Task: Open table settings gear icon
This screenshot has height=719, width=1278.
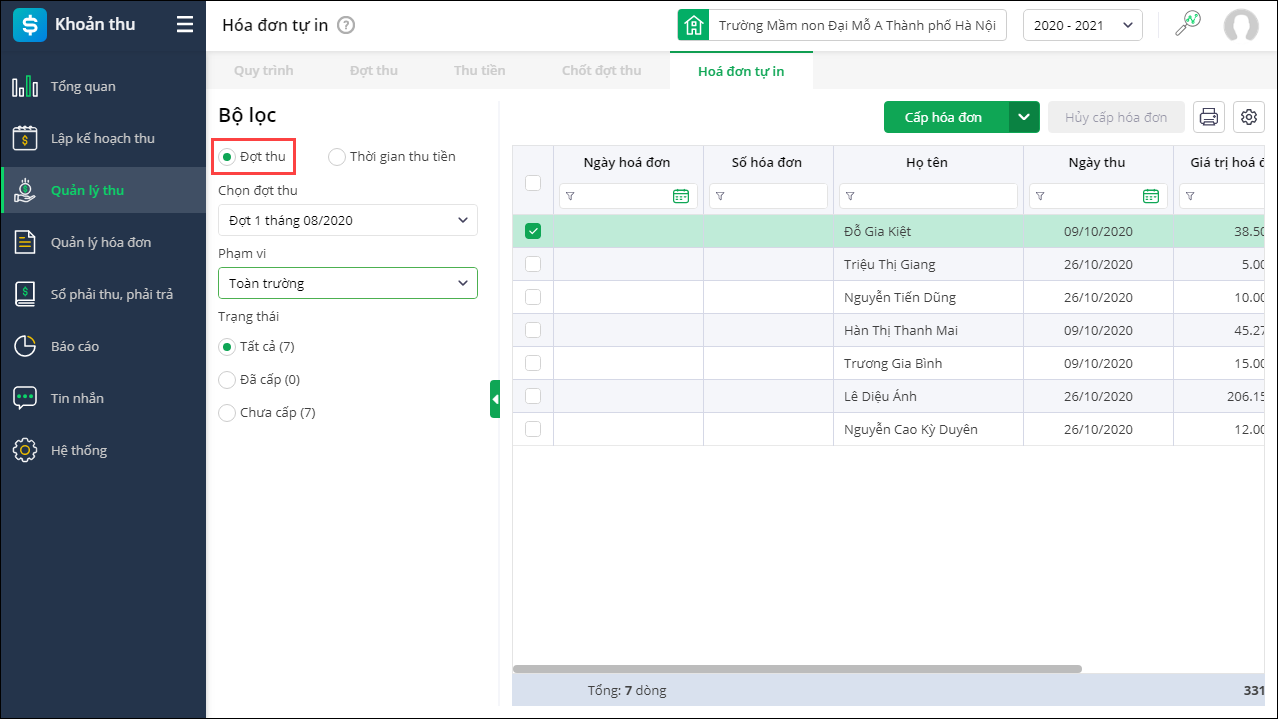Action: [1249, 117]
